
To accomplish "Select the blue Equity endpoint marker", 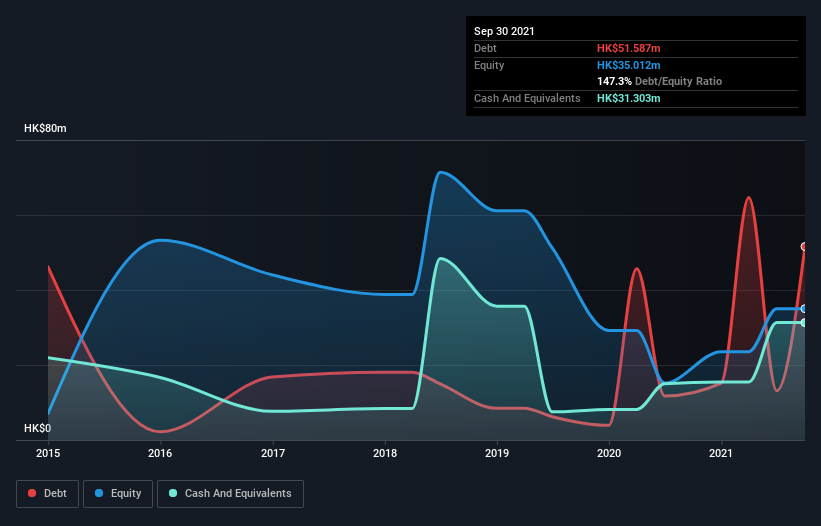I will (804, 309).
